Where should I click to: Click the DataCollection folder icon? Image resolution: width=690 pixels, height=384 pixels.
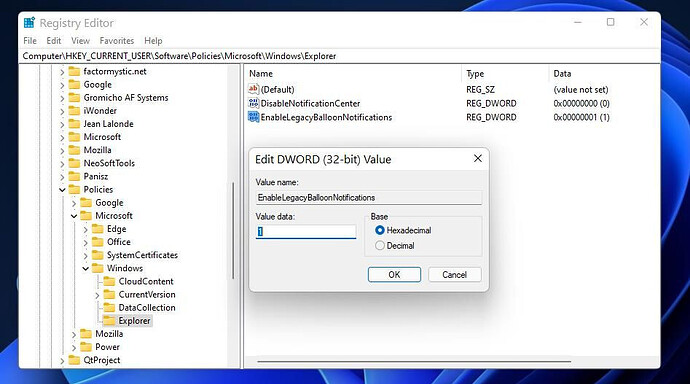coord(109,307)
